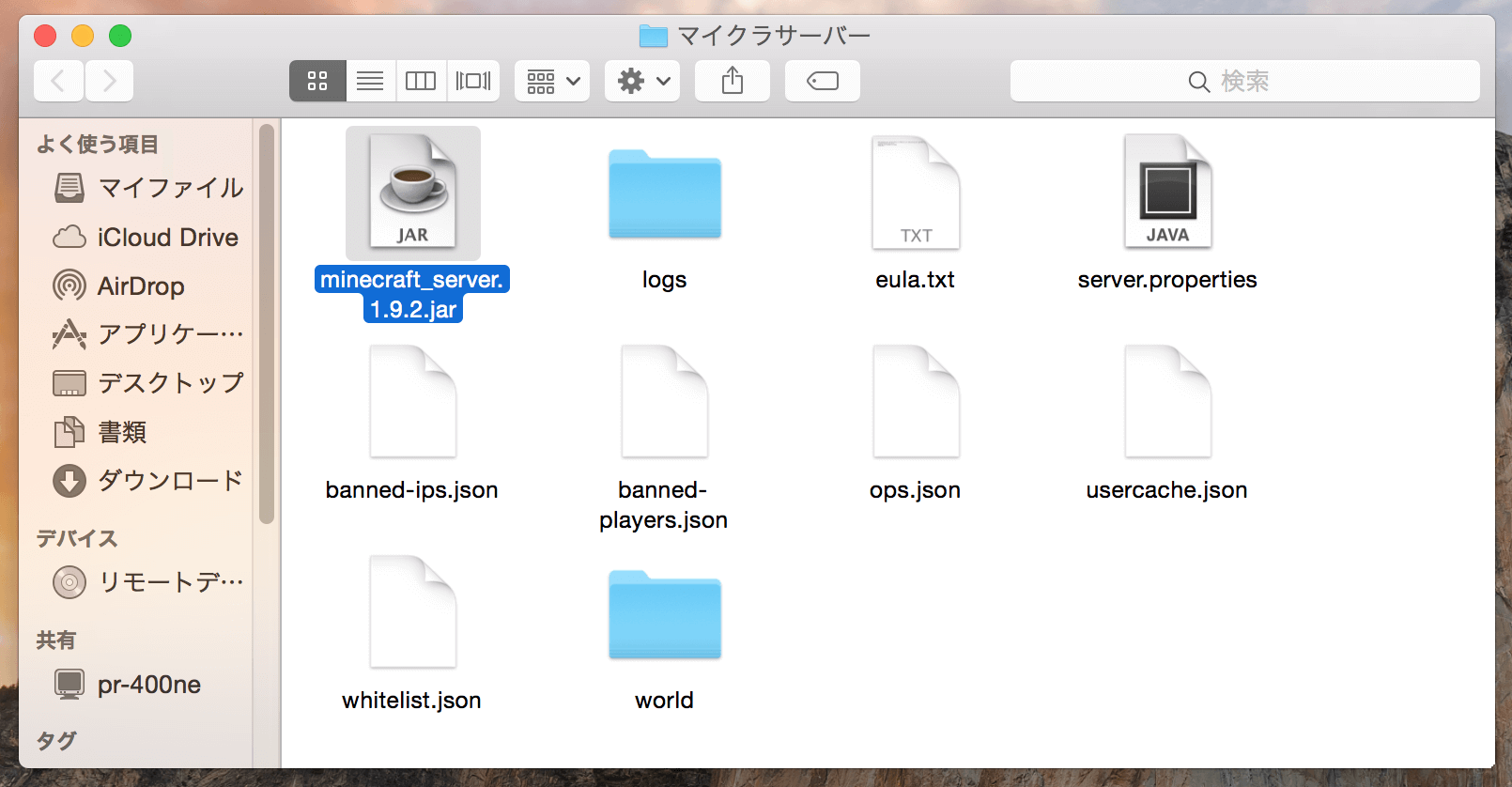
Task: Click the server.properties filename label
Action: [1167, 280]
